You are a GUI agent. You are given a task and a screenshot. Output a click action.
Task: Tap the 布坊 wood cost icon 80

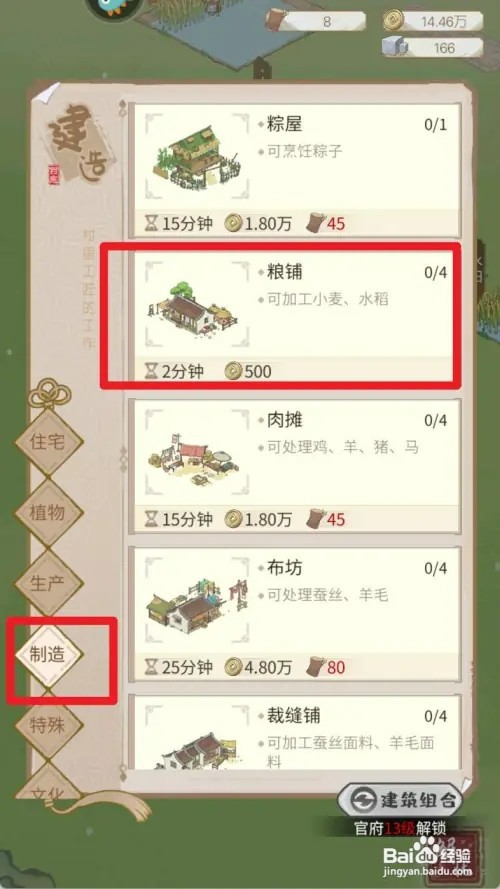[x=315, y=667]
